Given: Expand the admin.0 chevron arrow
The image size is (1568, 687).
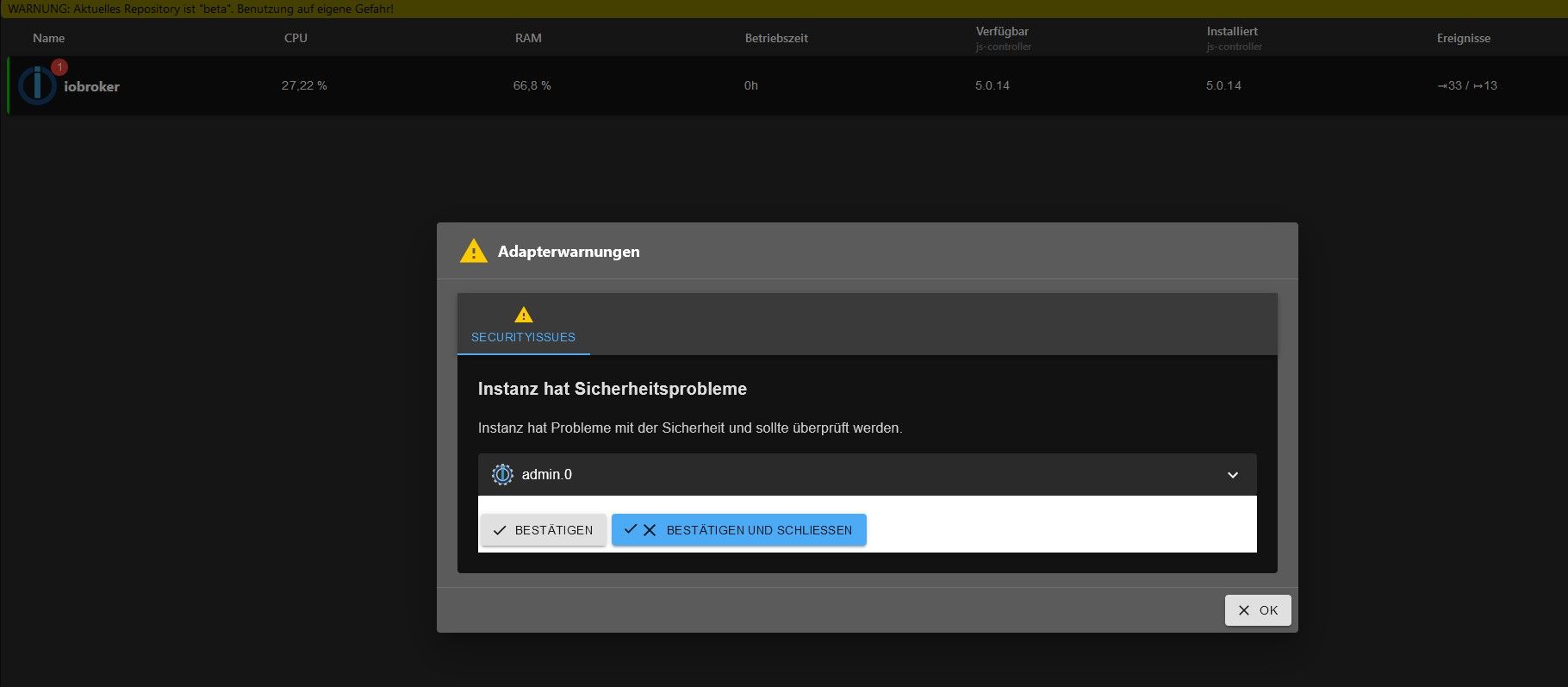Looking at the screenshot, I should (1233, 475).
